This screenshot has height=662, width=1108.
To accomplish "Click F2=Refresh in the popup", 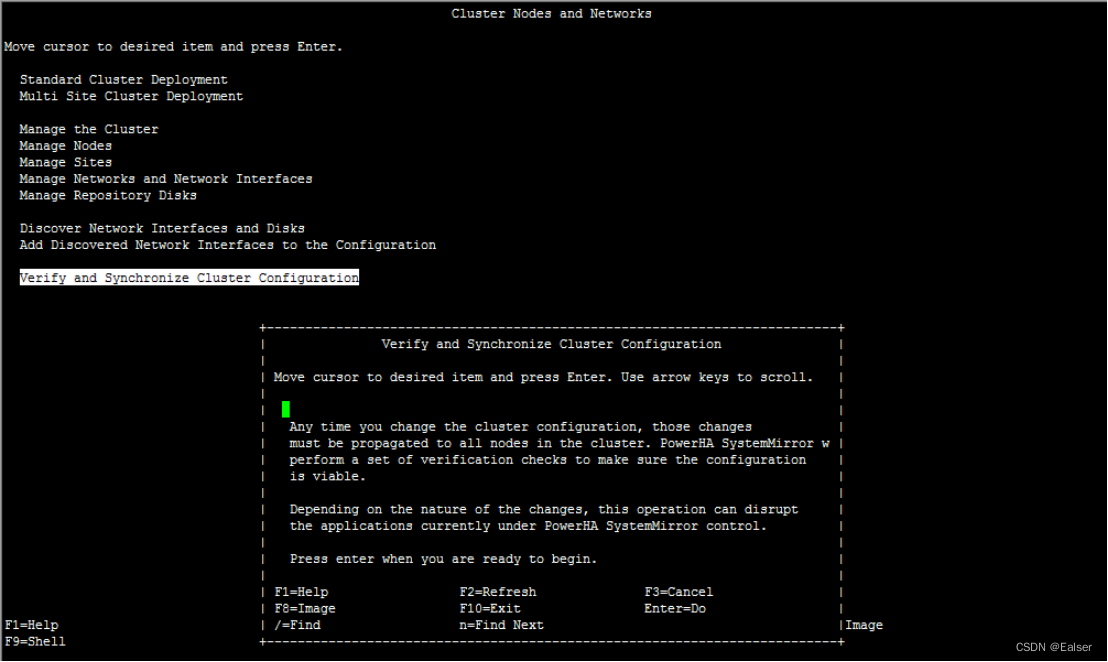I will (500, 591).
